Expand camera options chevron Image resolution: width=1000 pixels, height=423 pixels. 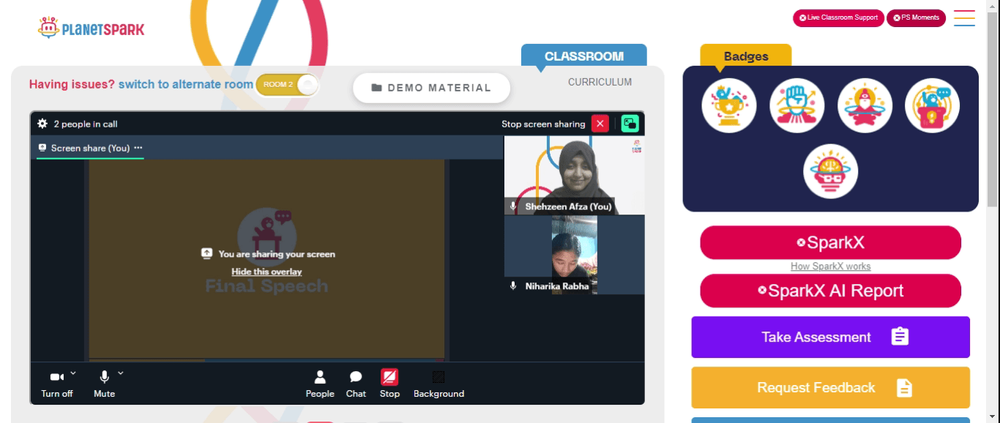tap(73, 373)
